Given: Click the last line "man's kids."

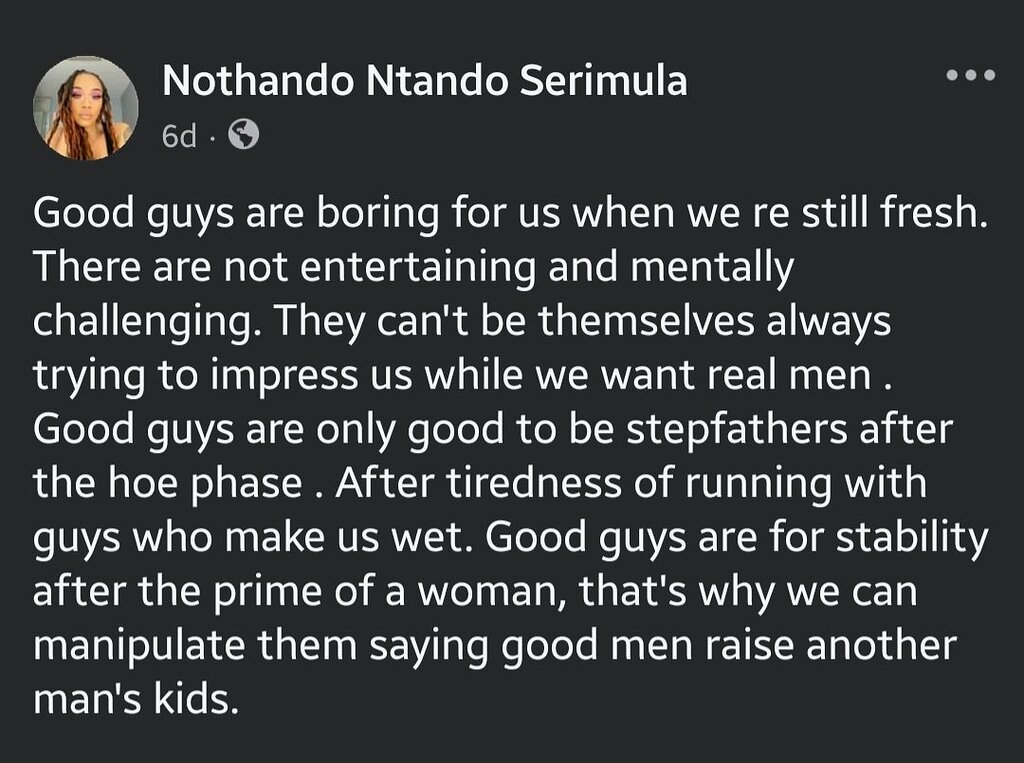Looking at the screenshot, I should 136,700.
